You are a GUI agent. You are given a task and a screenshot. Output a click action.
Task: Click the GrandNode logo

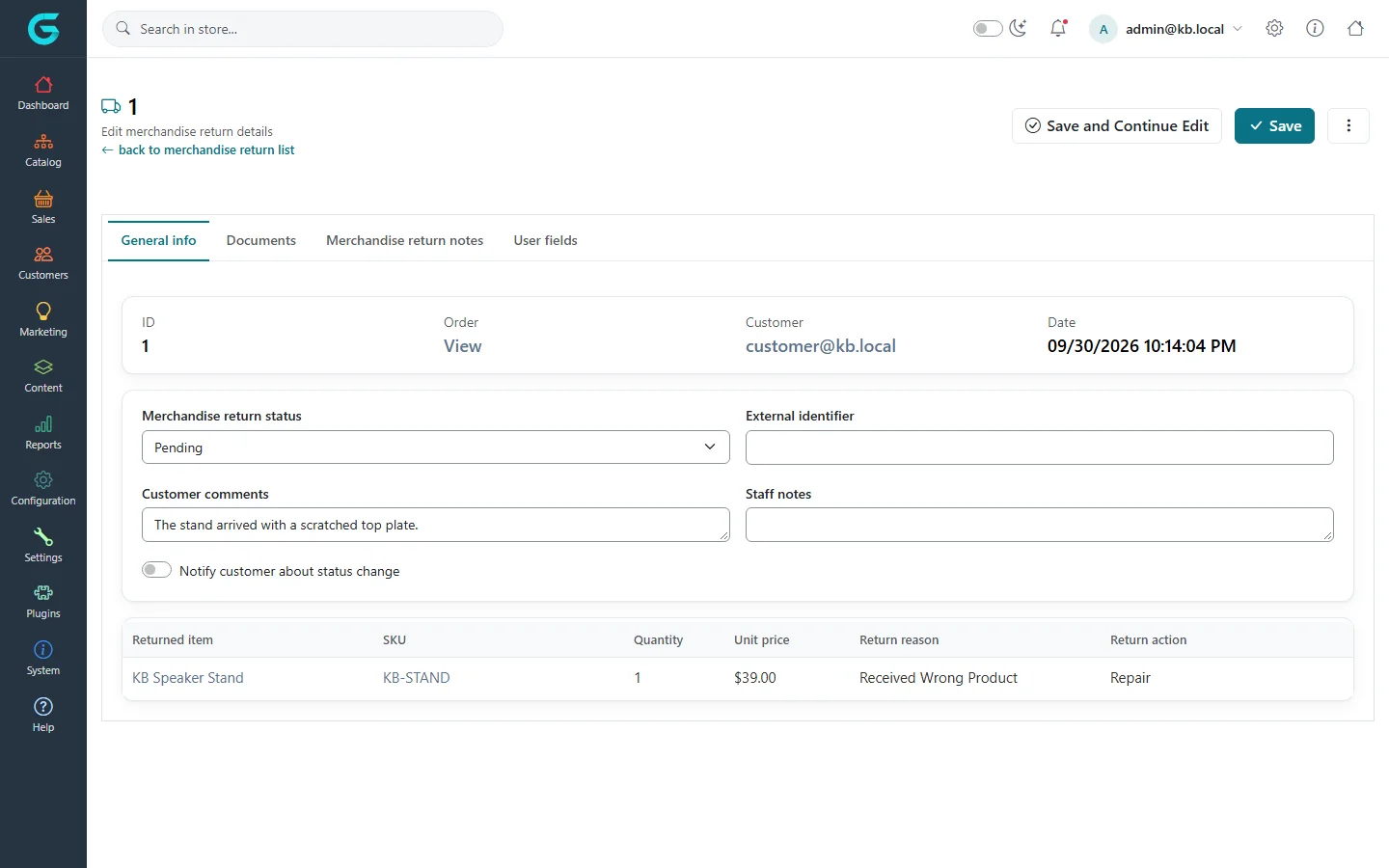pyautogui.click(x=43, y=29)
